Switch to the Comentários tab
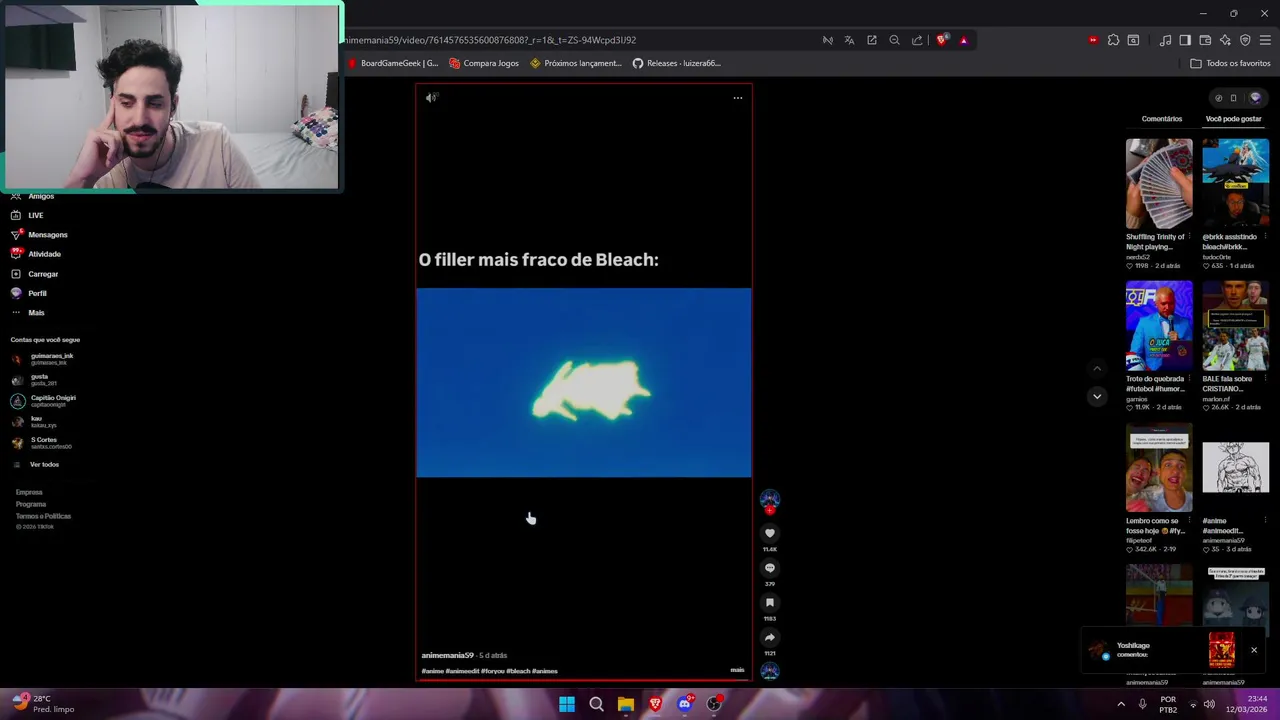Screen dimensions: 1280x720 point(1162,119)
